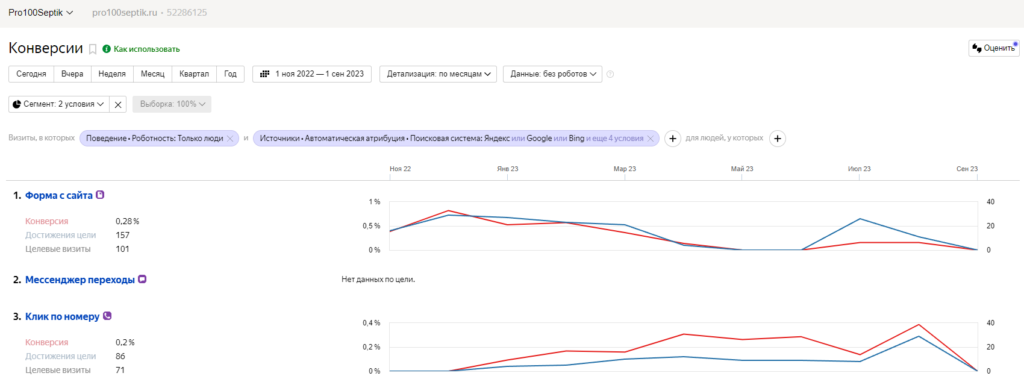Clear the segment with the X button
Screen dimensions: 1024x376
point(118,104)
